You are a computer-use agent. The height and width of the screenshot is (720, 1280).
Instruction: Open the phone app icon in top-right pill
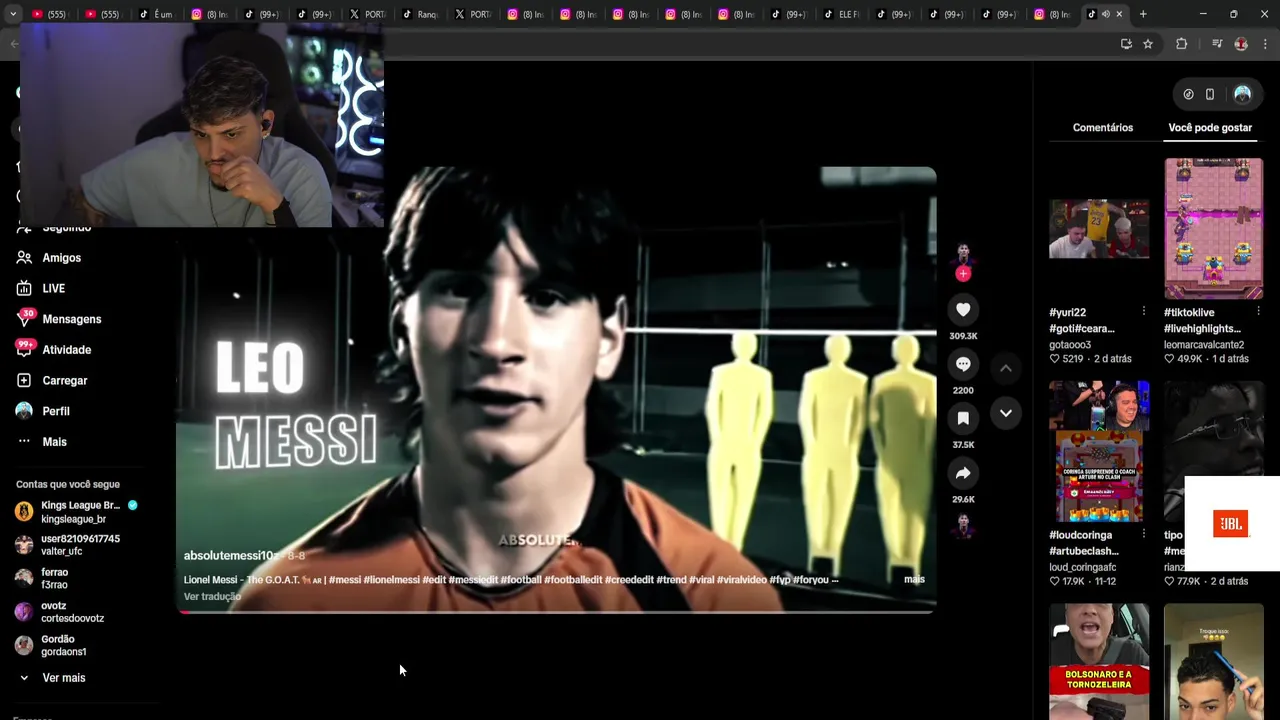tap(1210, 94)
